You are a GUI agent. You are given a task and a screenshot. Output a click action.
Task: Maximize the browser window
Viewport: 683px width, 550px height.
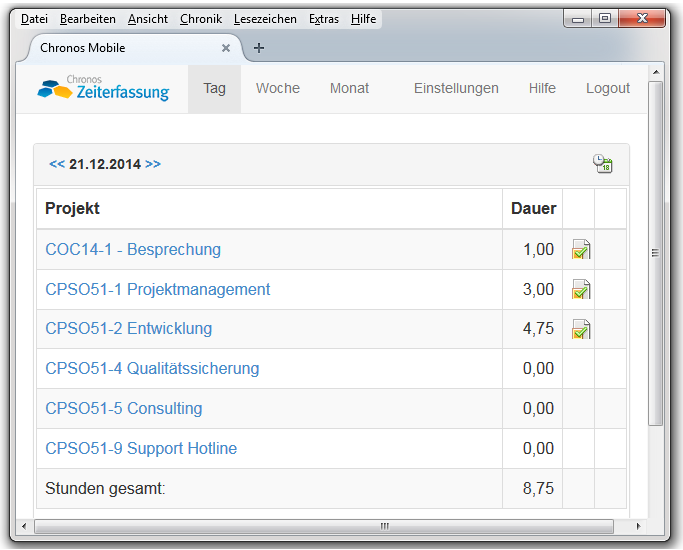pos(605,19)
